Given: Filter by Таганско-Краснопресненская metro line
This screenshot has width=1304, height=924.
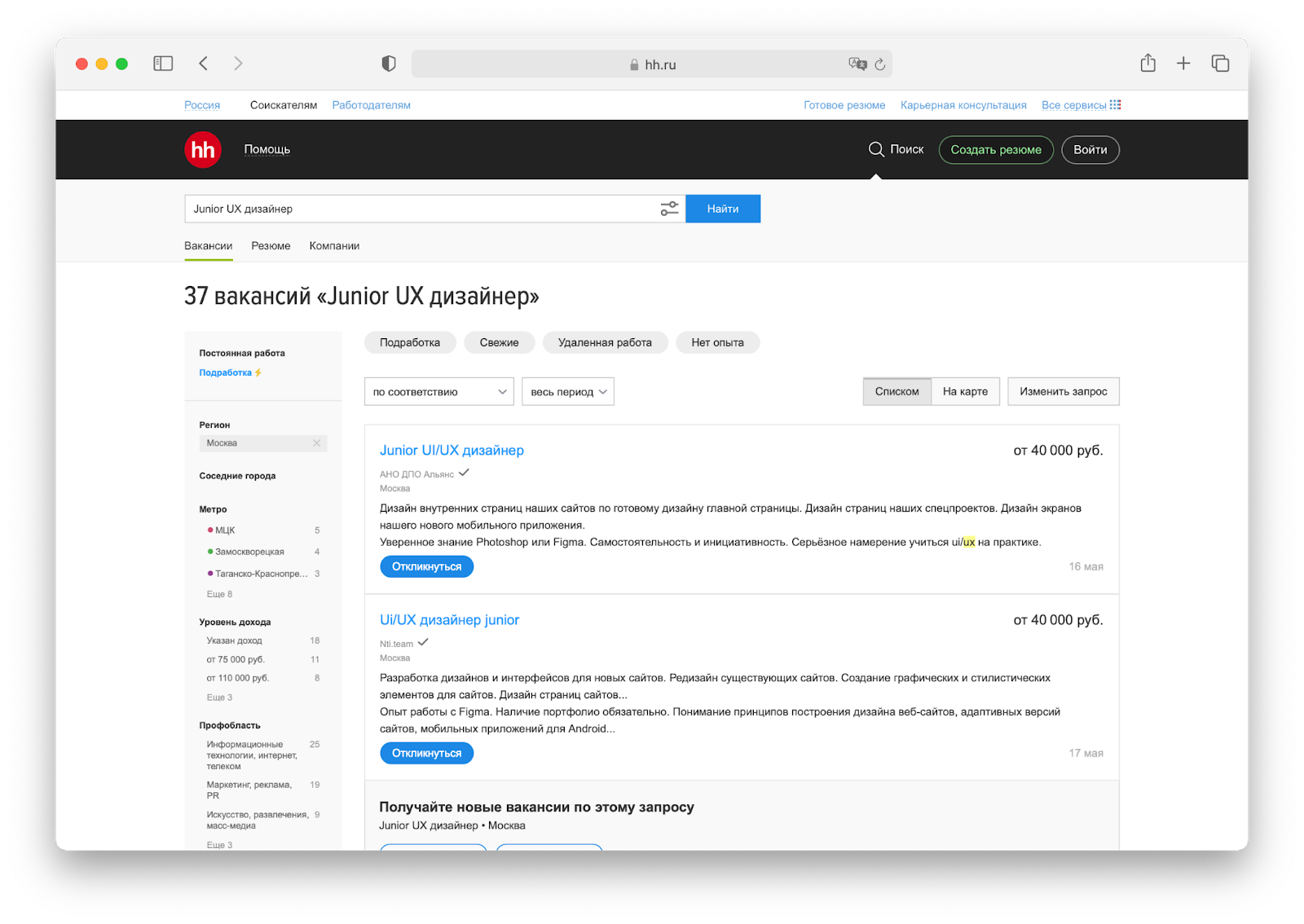Looking at the screenshot, I should point(263,574).
